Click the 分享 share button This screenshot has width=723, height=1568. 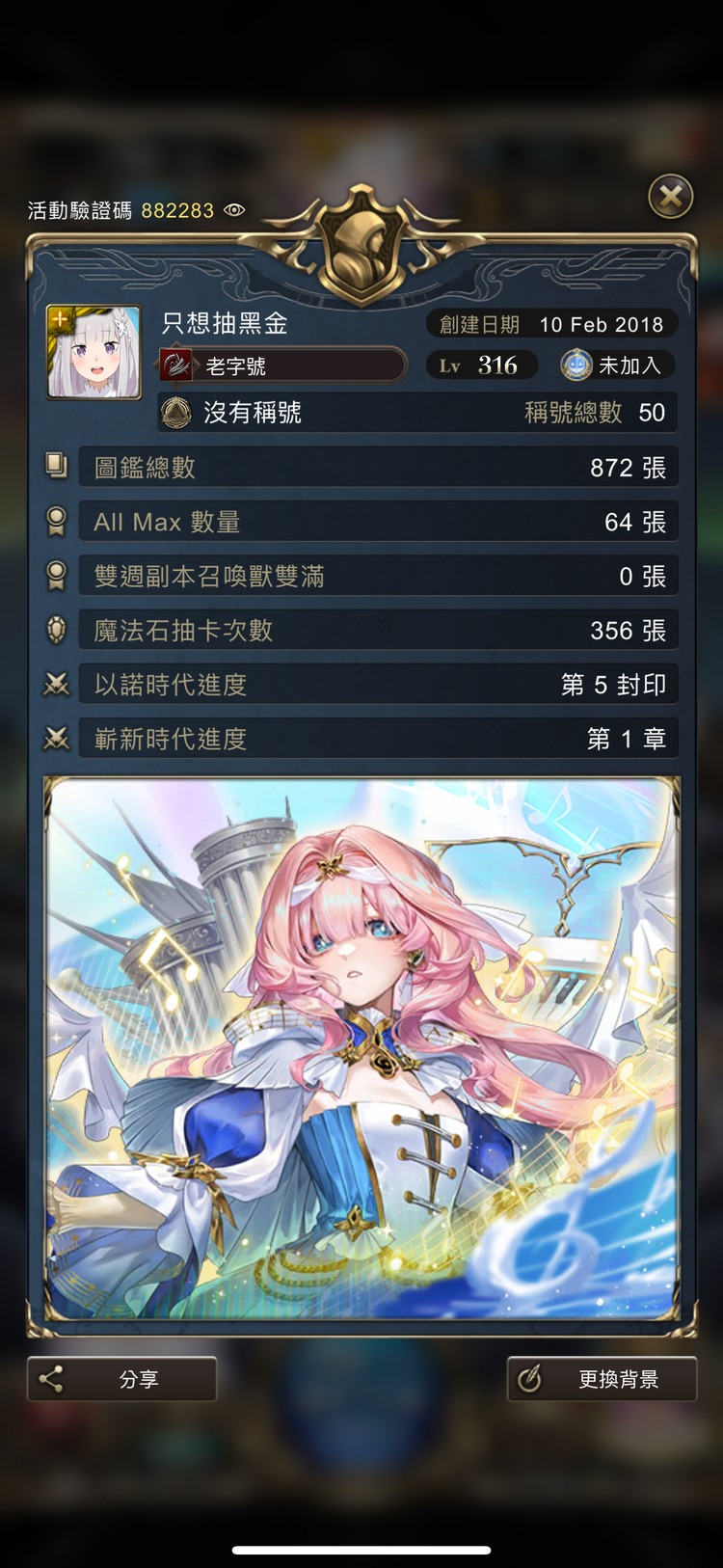pyautogui.click(x=122, y=1379)
